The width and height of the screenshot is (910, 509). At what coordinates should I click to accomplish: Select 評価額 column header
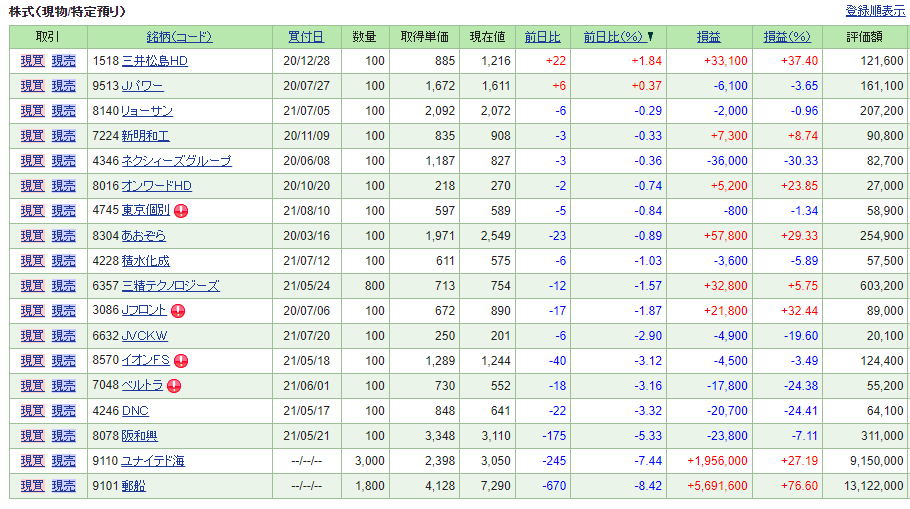(x=865, y=37)
